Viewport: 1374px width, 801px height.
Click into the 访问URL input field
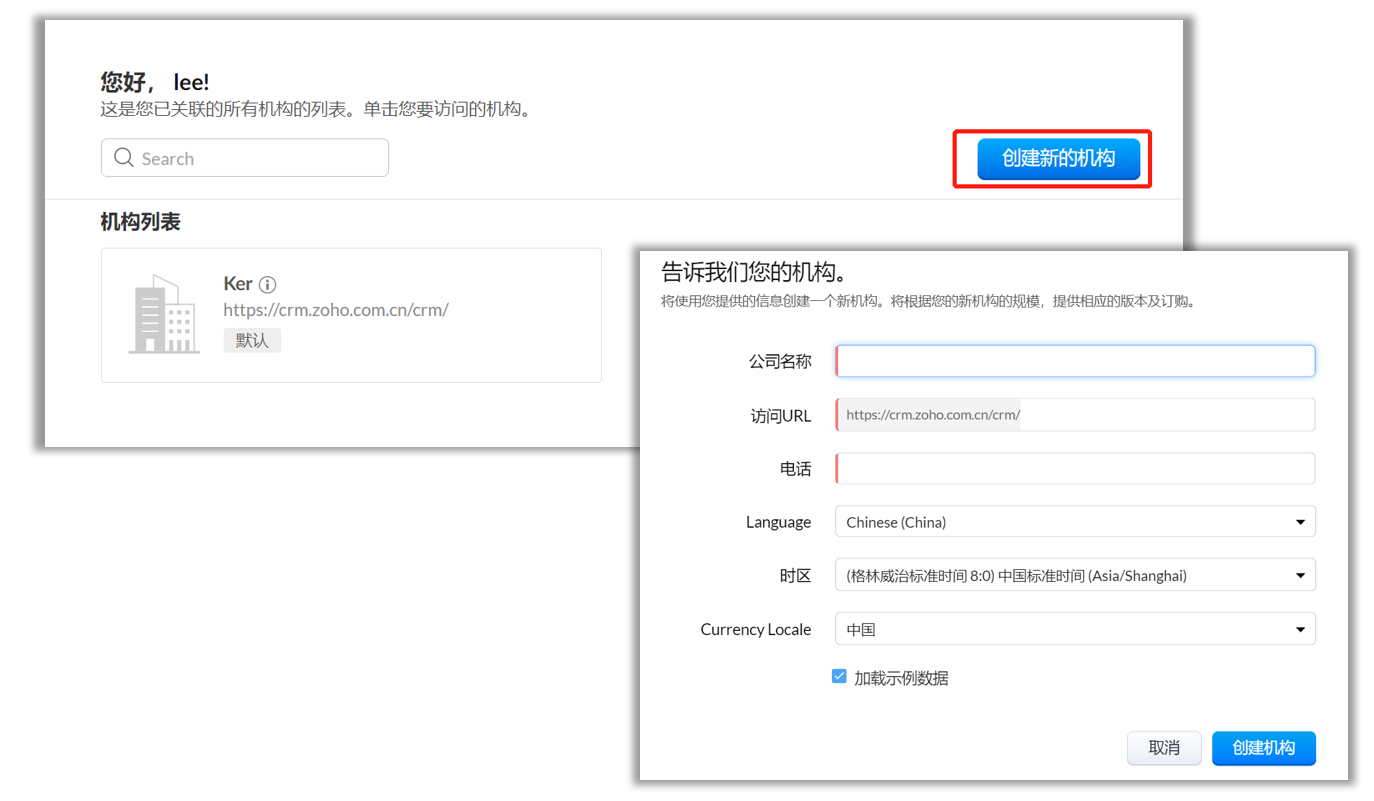tap(1165, 415)
